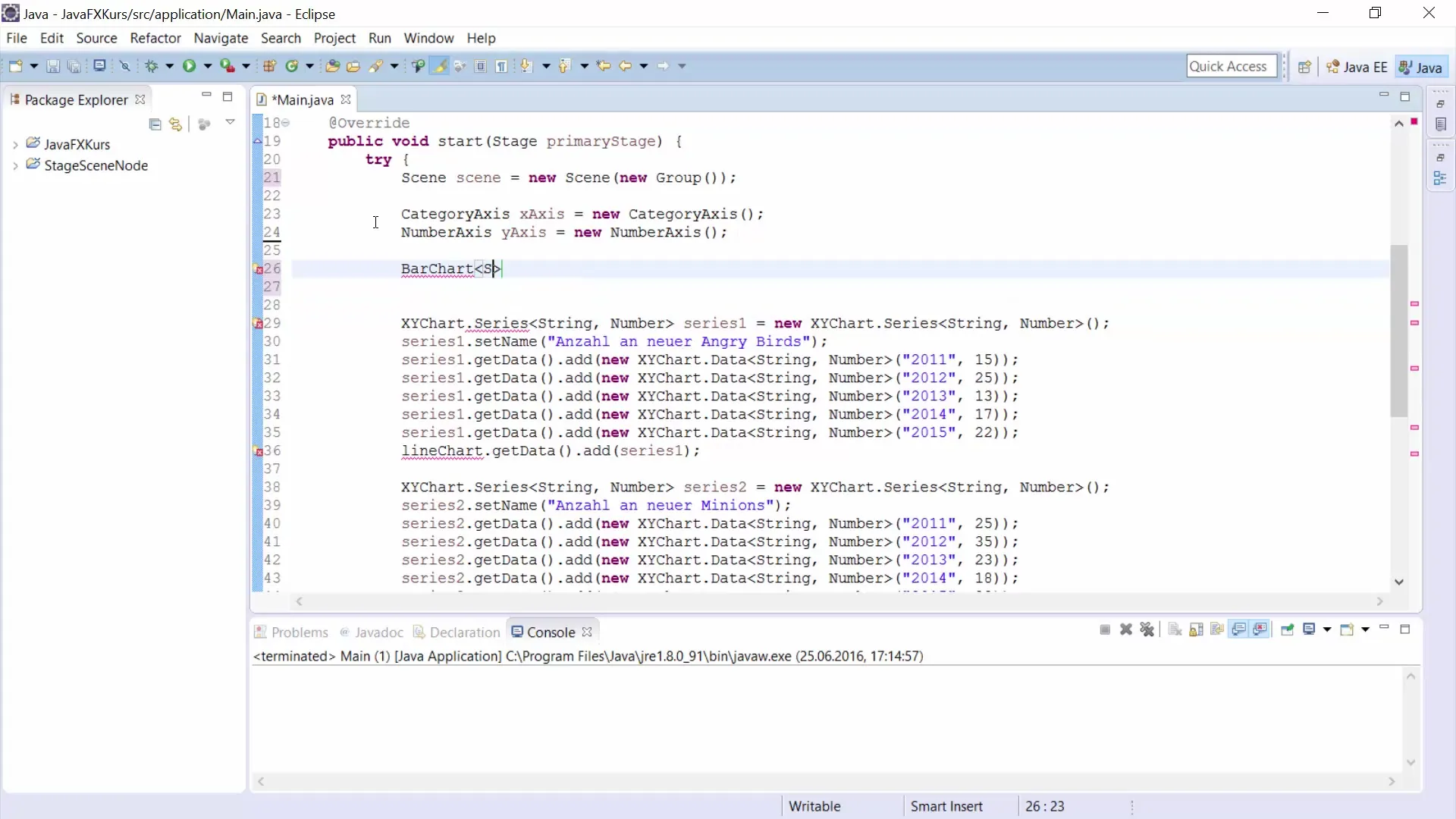Click the fold toggle at line 18
The height and width of the screenshot is (819, 1456).
(x=286, y=123)
